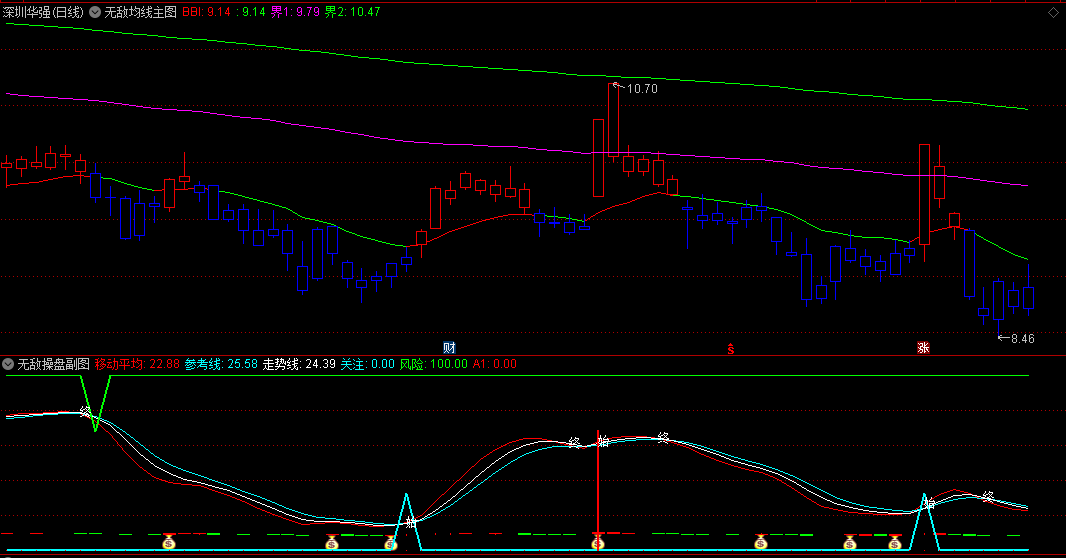Click the 无敌均线主图 indicator name
Viewport: 1066px width, 558px height.
pos(140,12)
